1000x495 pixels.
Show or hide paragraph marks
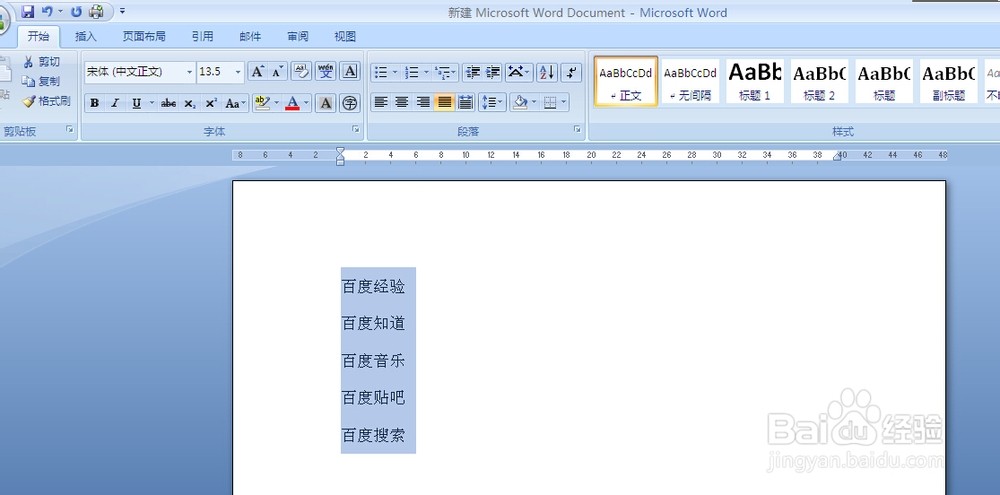pos(571,72)
